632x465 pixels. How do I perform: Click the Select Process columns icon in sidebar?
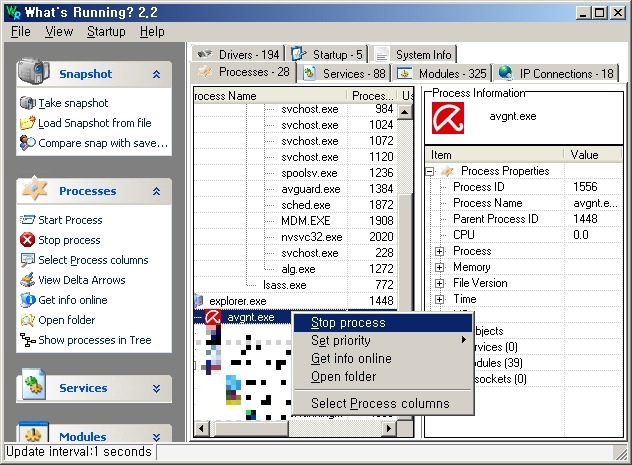coord(27,260)
